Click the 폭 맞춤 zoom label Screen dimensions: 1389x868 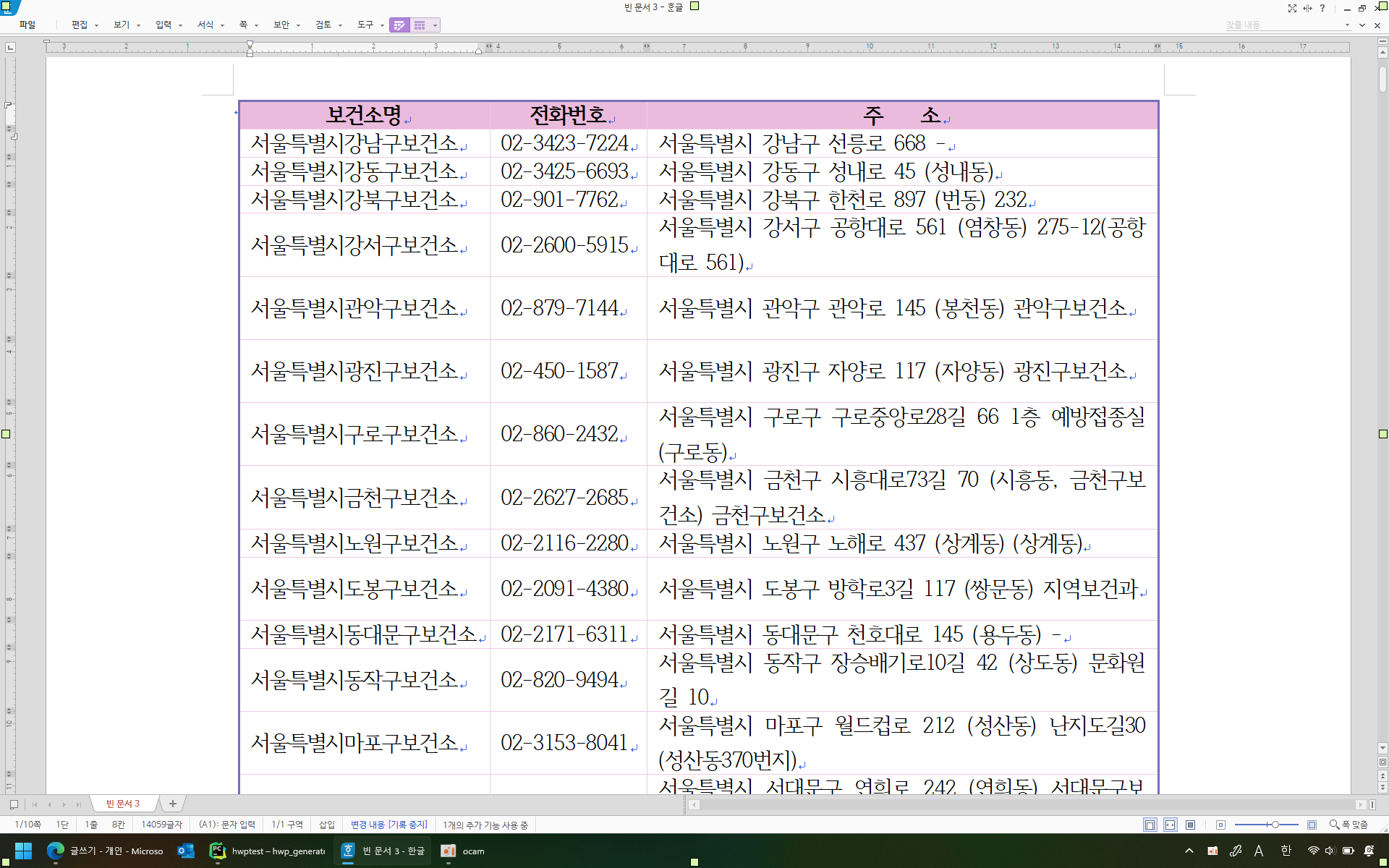(1354, 825)
